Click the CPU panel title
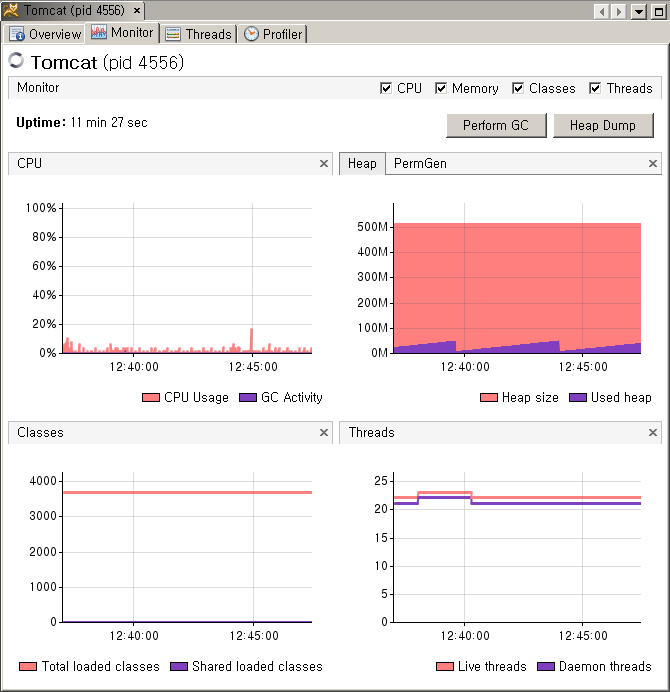Viewport: 670px width, 692px height. pyautogui.click(x=29, y=163)
